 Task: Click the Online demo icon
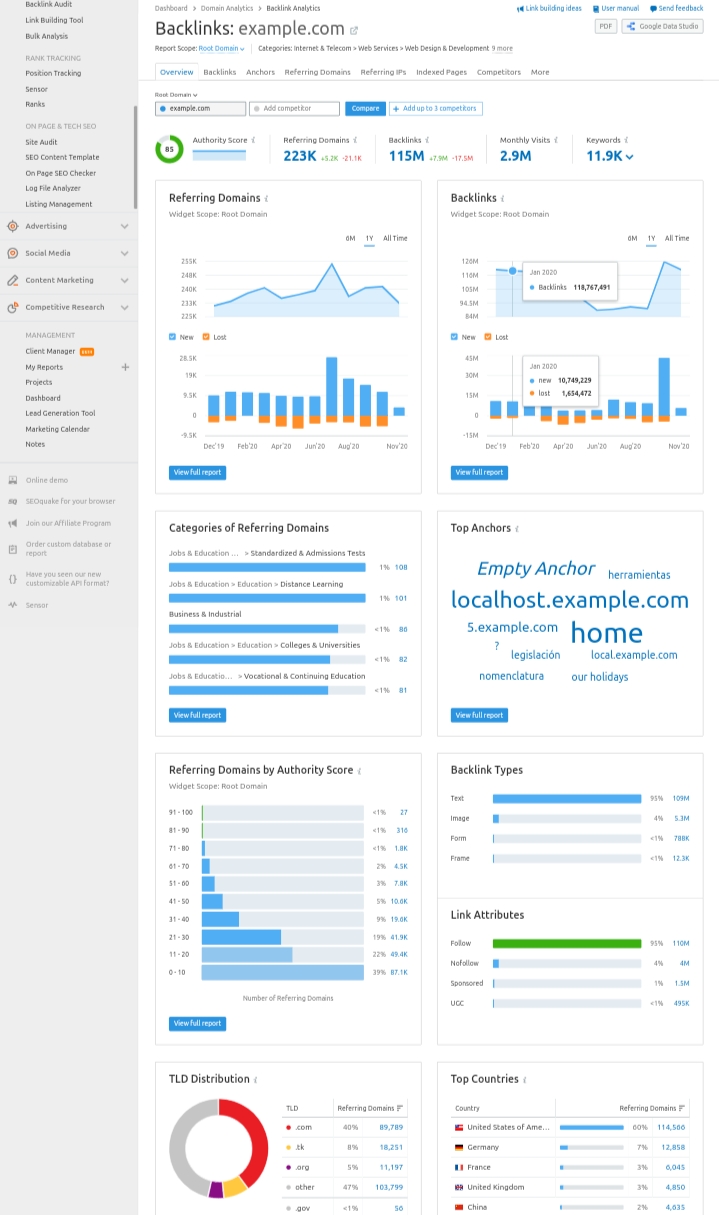13,480
